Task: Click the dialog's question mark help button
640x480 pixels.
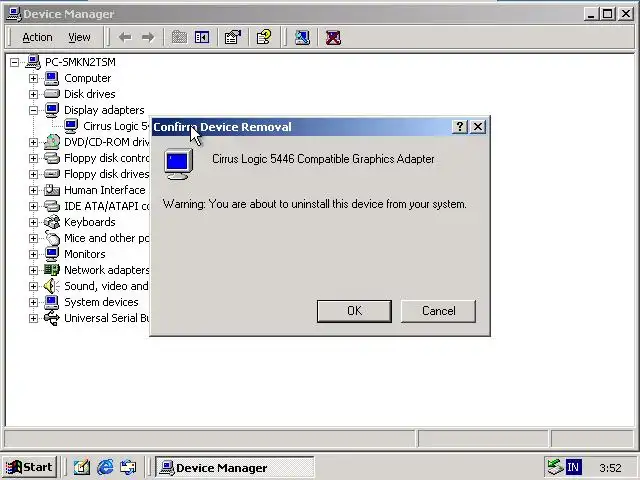Action: [460, 127]
